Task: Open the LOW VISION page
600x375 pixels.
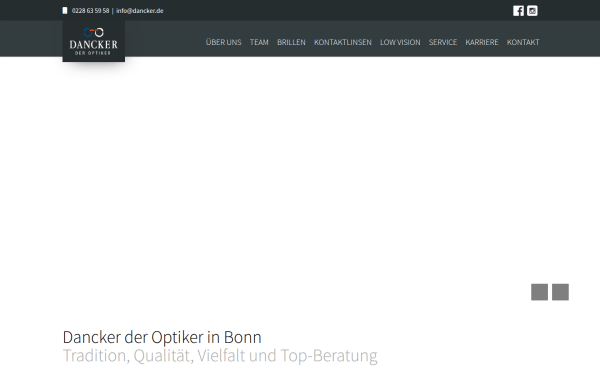Action: click(400, 42)
